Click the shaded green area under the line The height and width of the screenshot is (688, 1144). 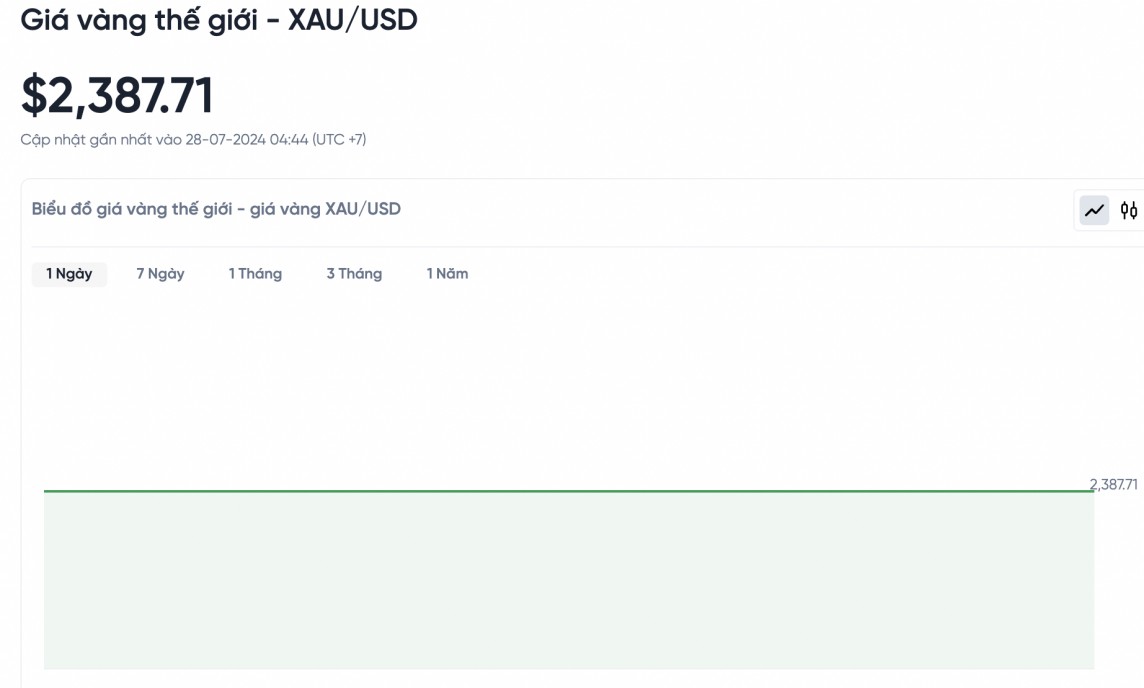(x=568, y=580)
